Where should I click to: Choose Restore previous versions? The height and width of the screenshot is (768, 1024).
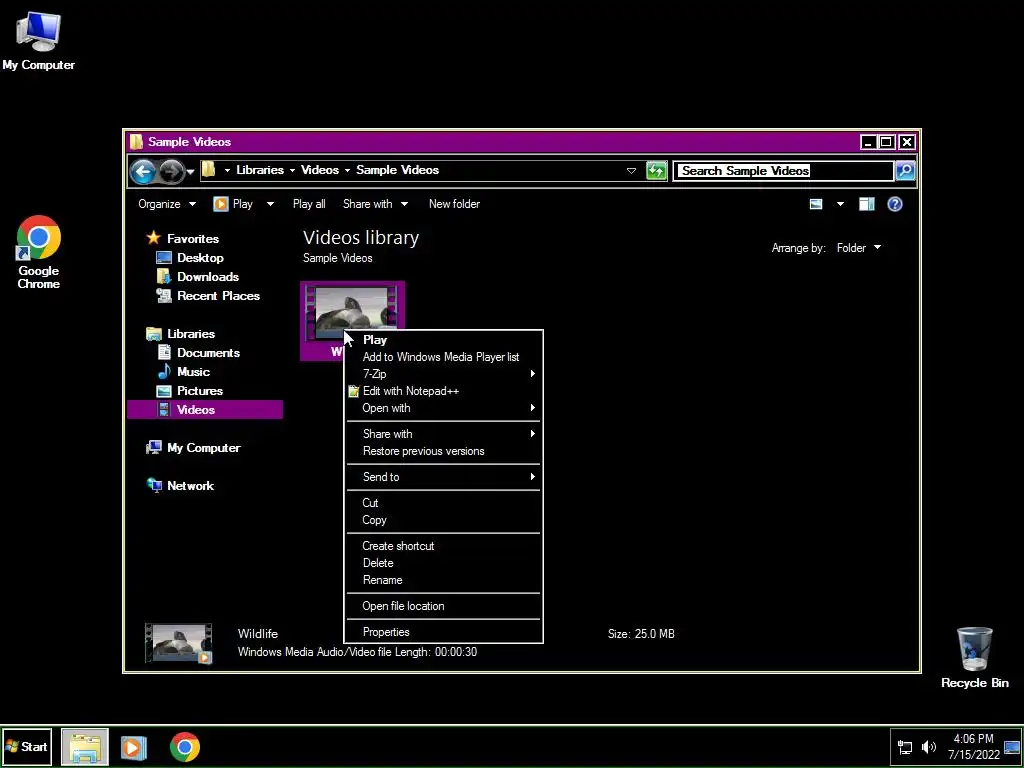pyautogui.click(x=443, y=451)
